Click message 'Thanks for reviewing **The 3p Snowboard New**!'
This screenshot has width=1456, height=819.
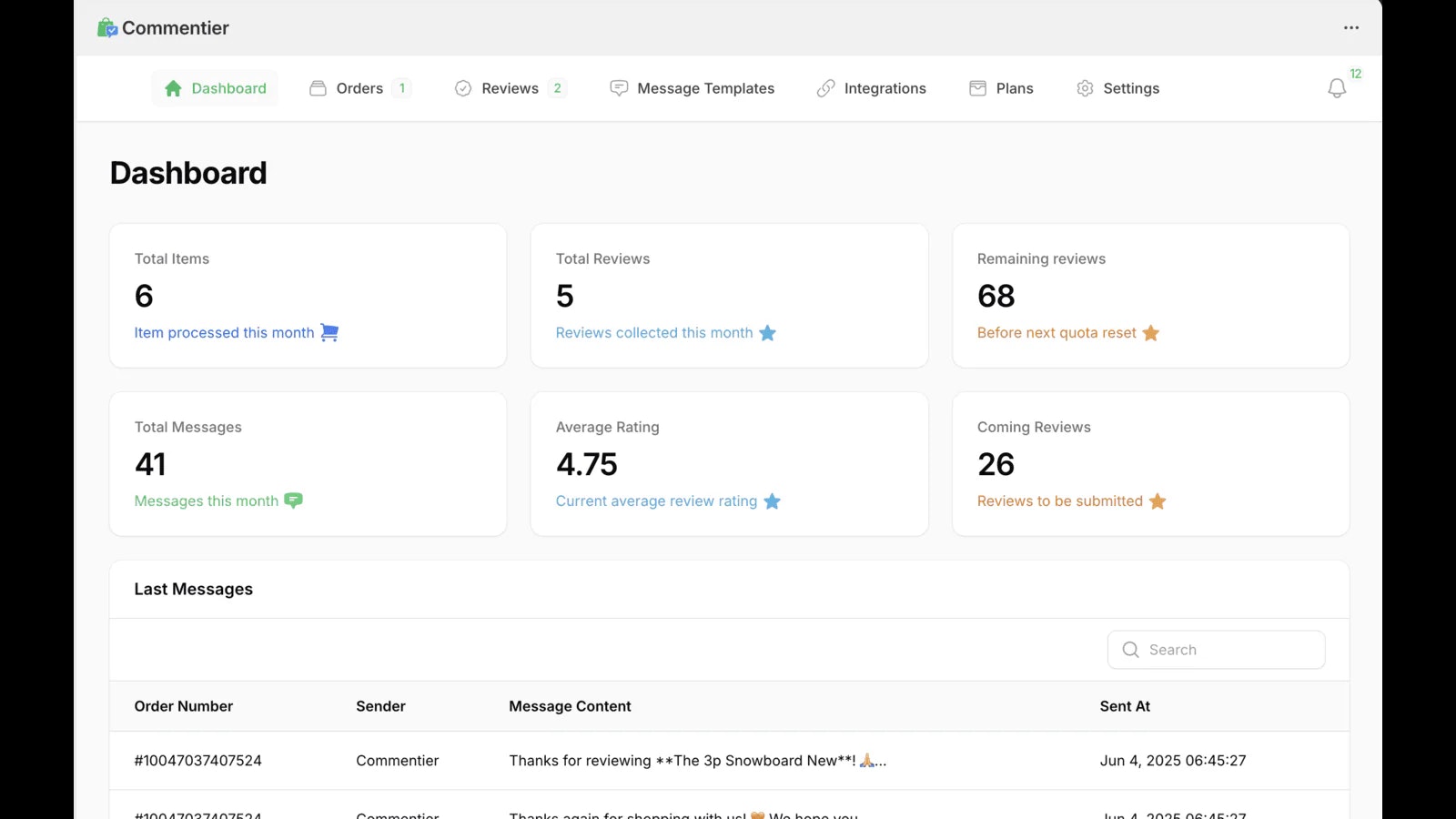[x=698, y=761]
